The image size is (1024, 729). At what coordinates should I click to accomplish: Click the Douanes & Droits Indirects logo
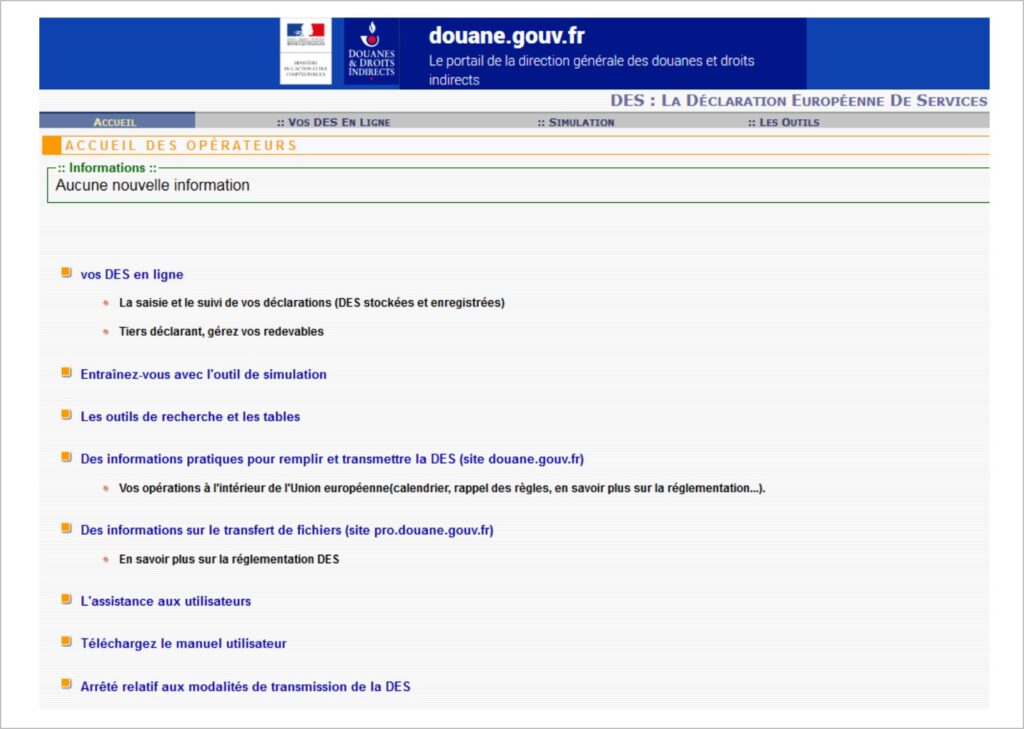371,52
